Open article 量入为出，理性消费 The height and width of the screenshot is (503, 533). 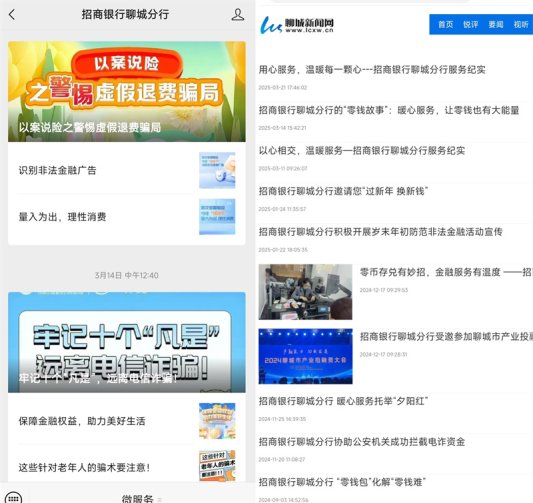[63, 216]
